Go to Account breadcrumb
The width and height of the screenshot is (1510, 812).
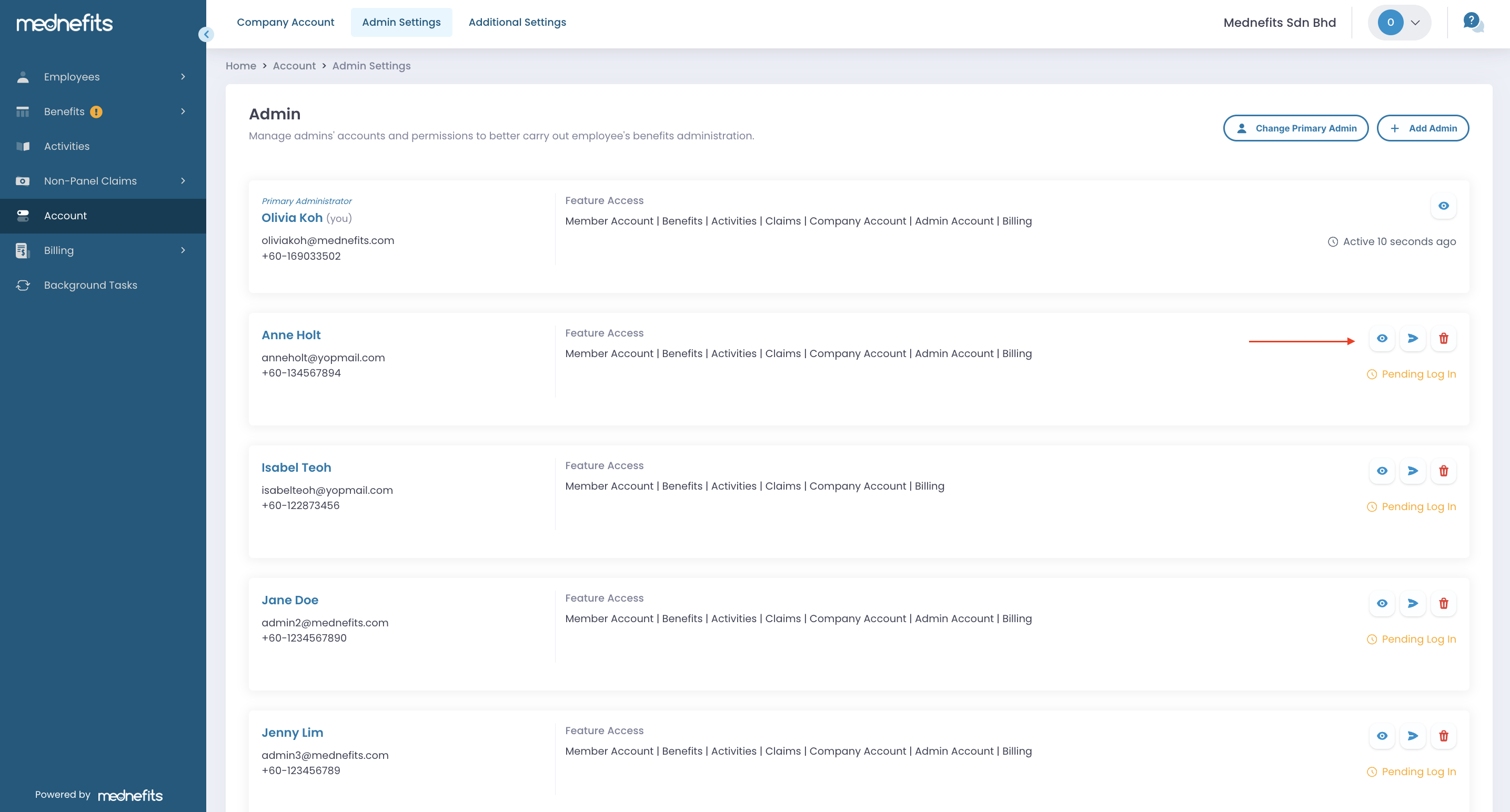[x=294, y=66]
